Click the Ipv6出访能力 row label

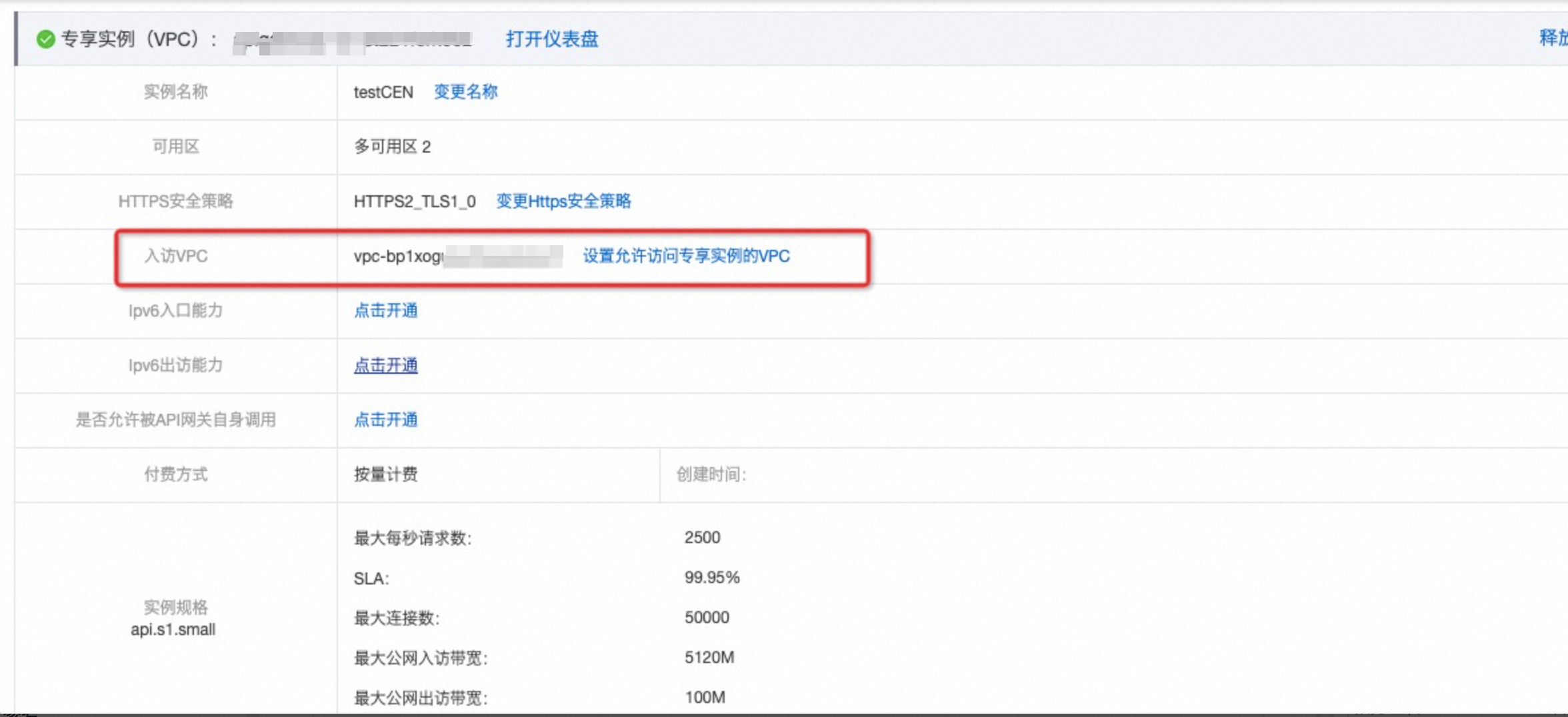coord(176,365)
